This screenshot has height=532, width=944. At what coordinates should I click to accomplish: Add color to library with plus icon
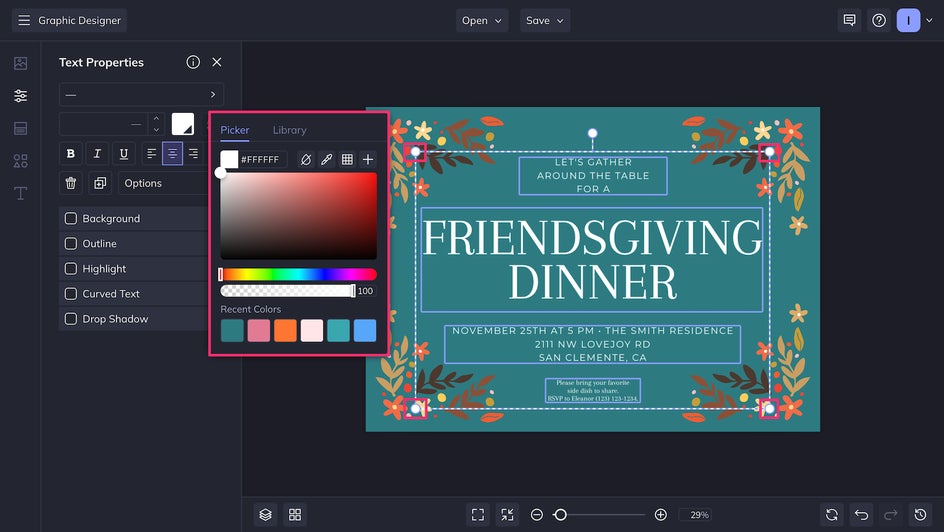tap(368, 159)
